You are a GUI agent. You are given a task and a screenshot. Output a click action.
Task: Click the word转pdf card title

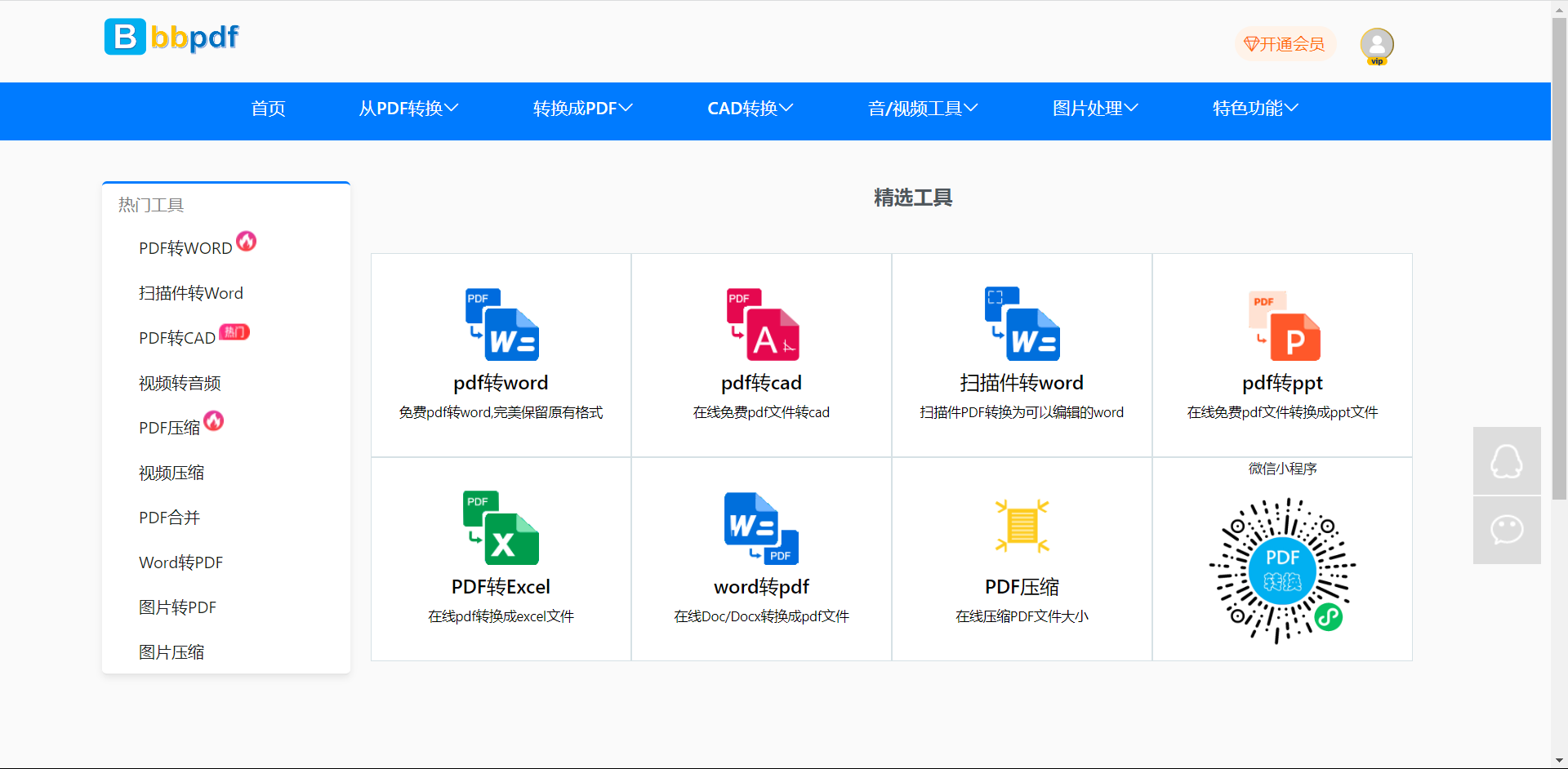(x=761, y=587)
